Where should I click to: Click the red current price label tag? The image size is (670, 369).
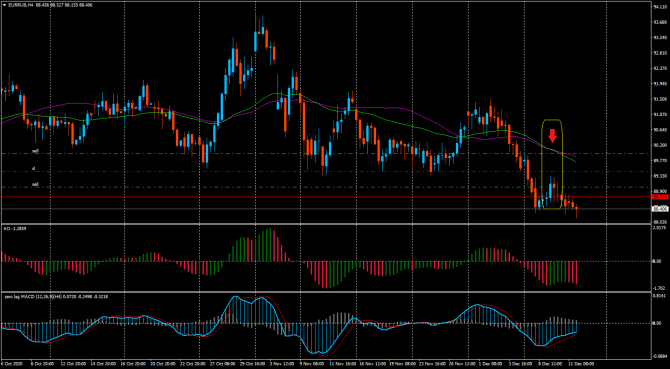point(660,197)
